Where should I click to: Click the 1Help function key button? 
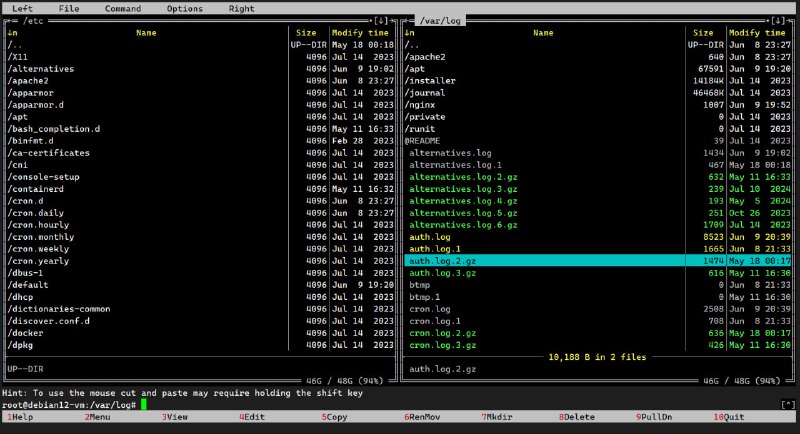(x=20, y=417)
